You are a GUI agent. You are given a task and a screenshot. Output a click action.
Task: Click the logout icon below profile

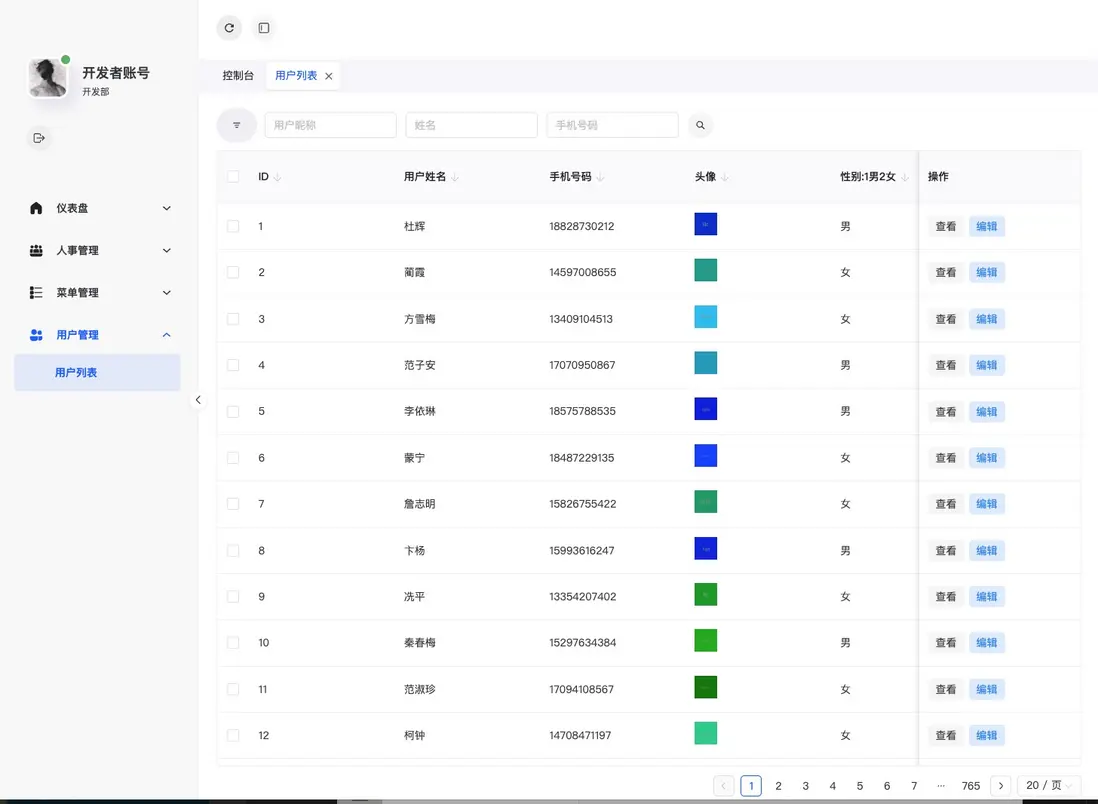tap(39, 138)
